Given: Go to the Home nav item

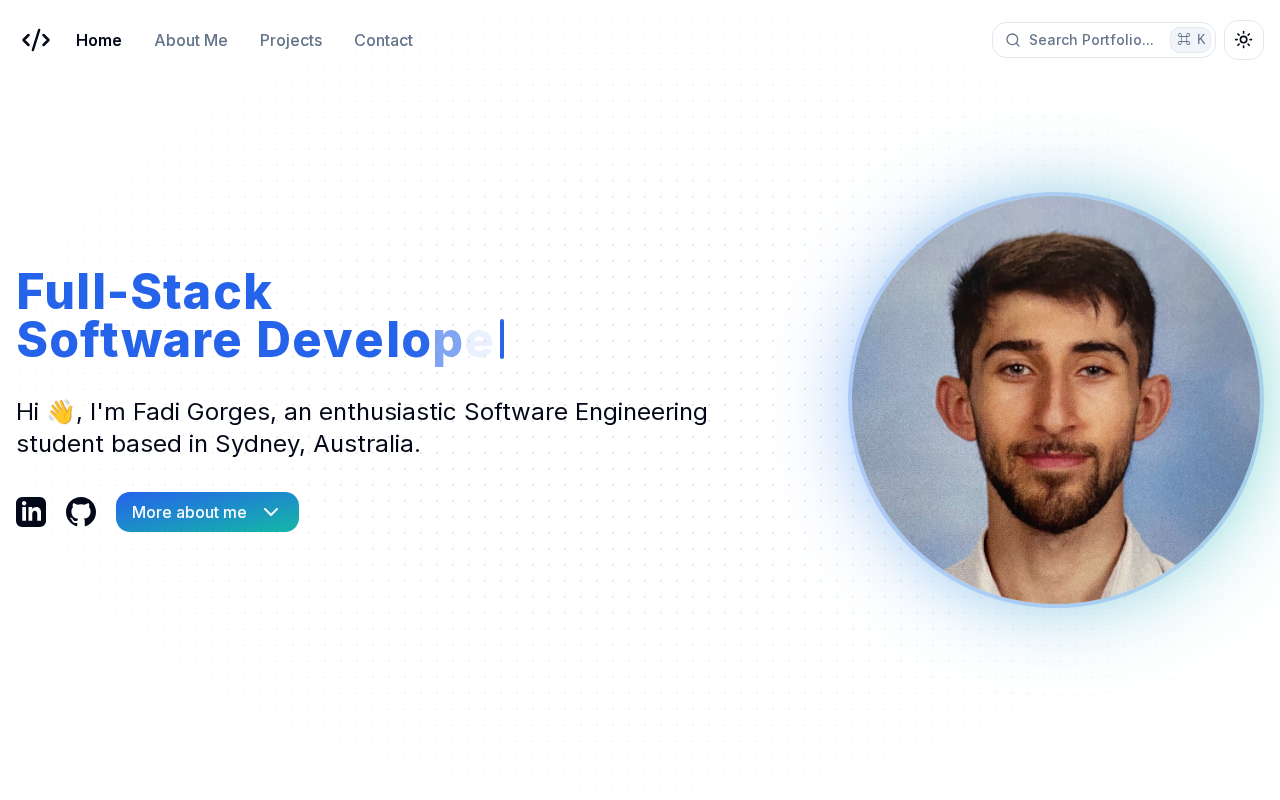Looking at the screenshot, I should tap(99, 40).
